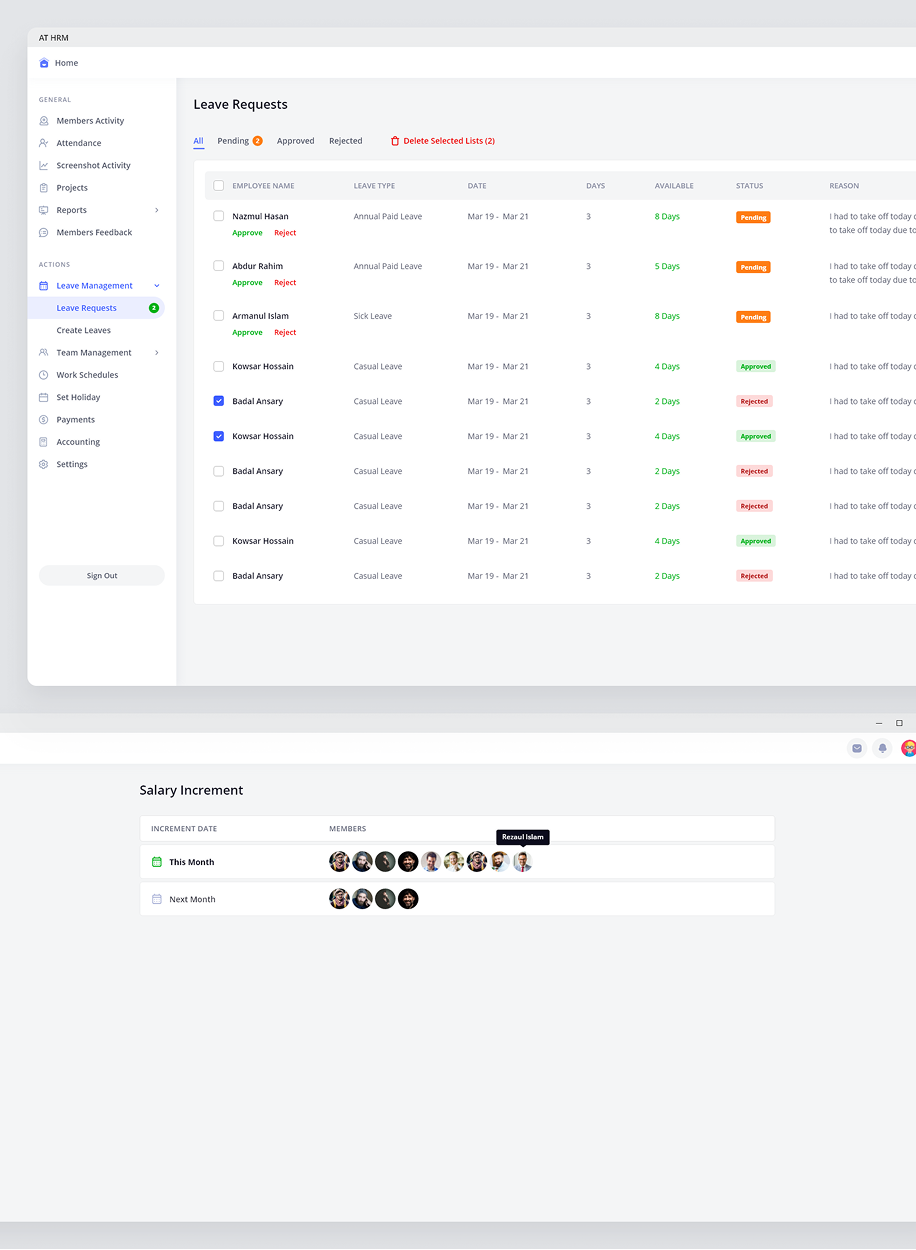The height and width of the screenshot is (1250, 916).
Task: Click the calendar icon for Next Month
Action: click(157, 899)
